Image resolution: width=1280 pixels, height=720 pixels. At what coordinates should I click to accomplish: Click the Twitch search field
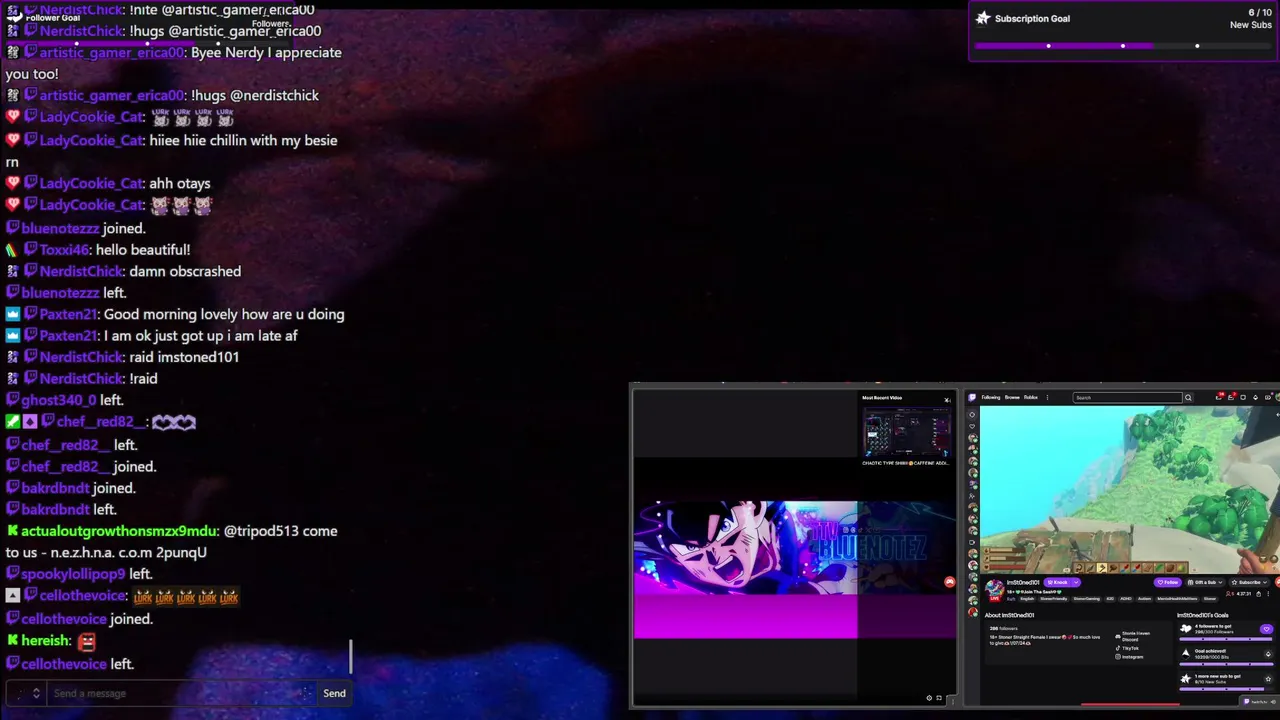pyautogui.click(x=1128, y=397)
